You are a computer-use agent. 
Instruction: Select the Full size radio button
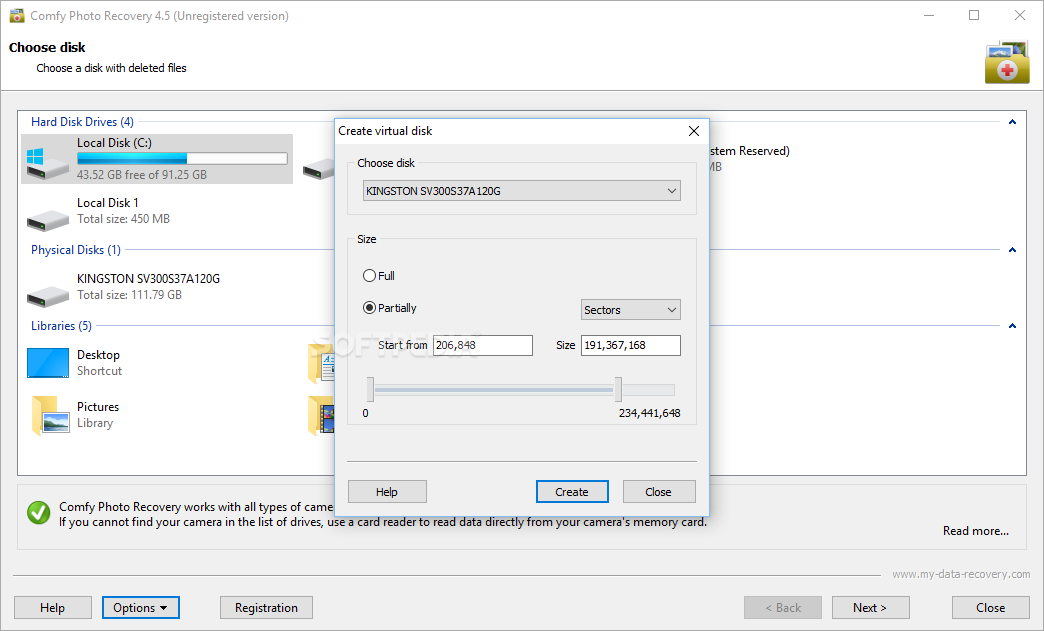(x=369, y=276)
